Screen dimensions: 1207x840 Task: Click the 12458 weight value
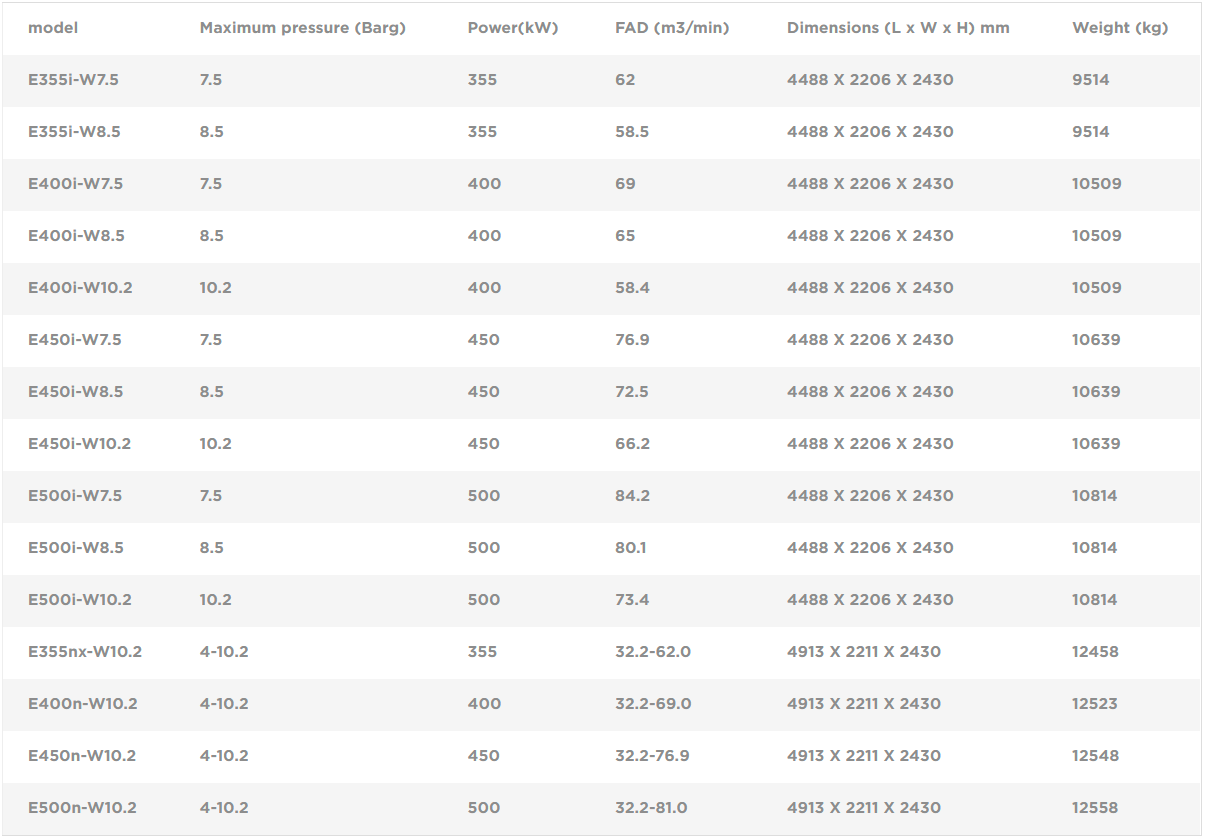[1095, 652]
